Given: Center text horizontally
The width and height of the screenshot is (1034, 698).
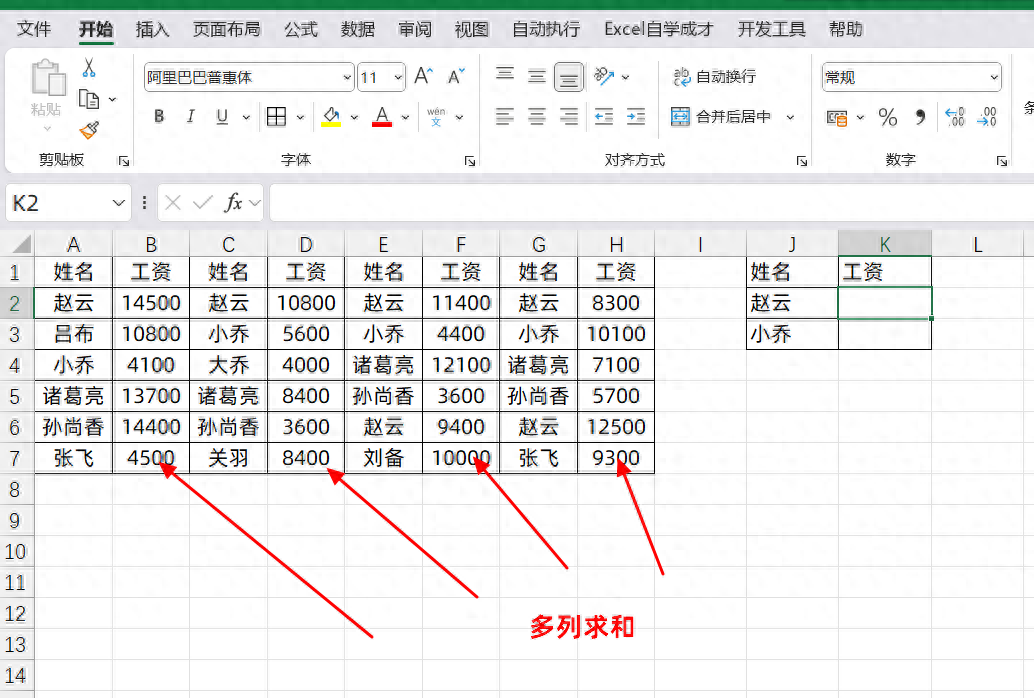Looking at the screenshot, I should click(x=537, y=117).
